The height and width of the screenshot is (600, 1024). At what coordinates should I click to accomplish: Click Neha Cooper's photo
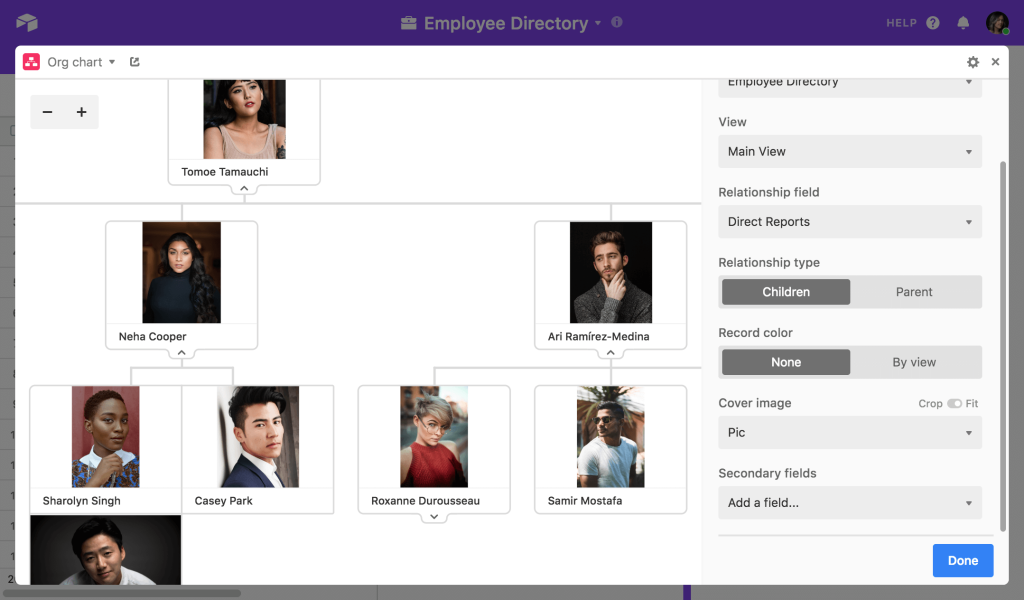point(182,272)
